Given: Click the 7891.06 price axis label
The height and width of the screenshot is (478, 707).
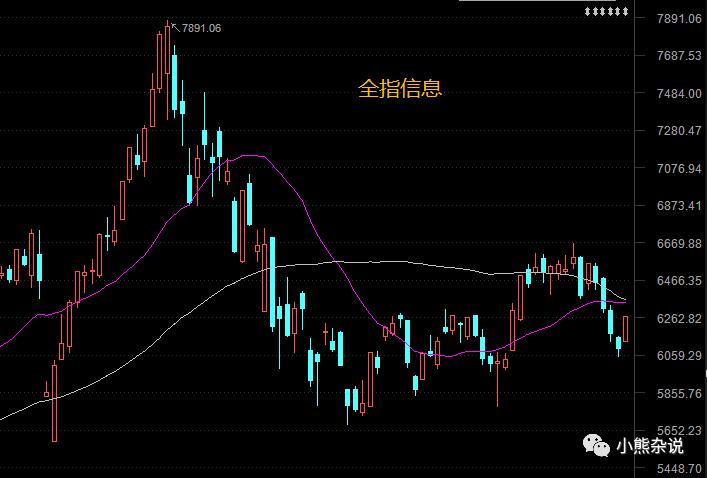Looking at the screenshot, I should [679, 18].
